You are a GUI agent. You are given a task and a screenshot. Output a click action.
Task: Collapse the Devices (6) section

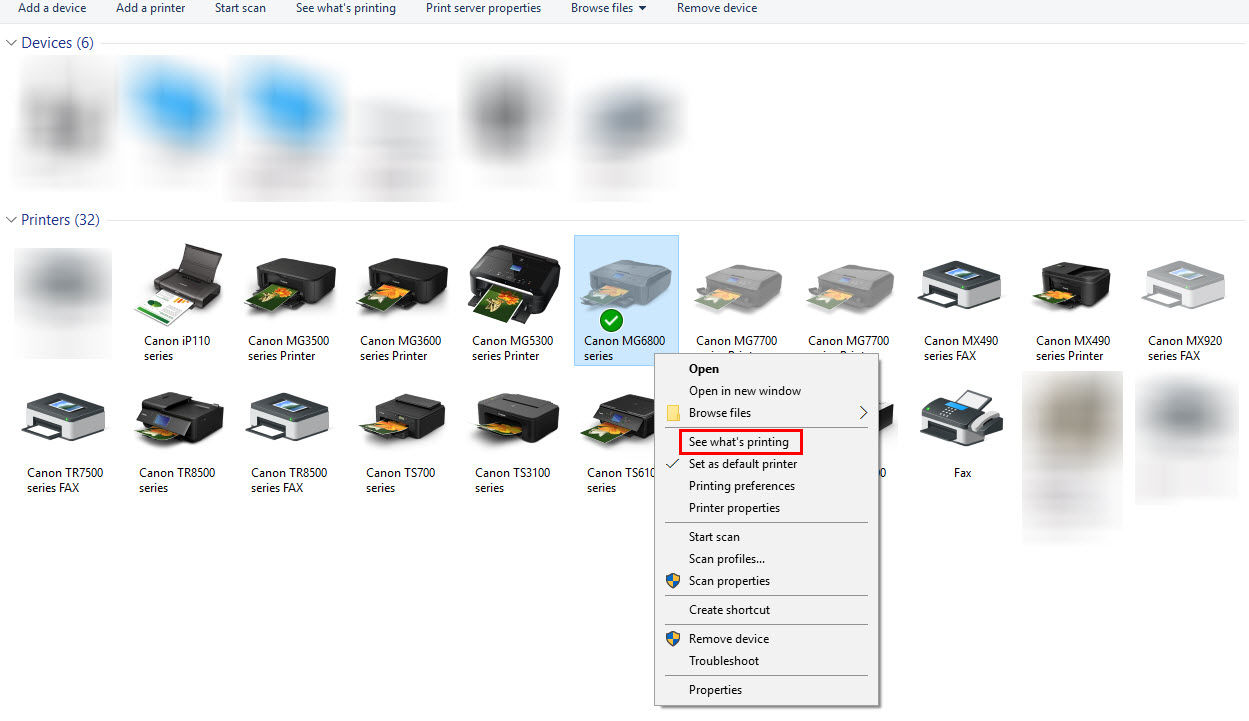point(10,43)
